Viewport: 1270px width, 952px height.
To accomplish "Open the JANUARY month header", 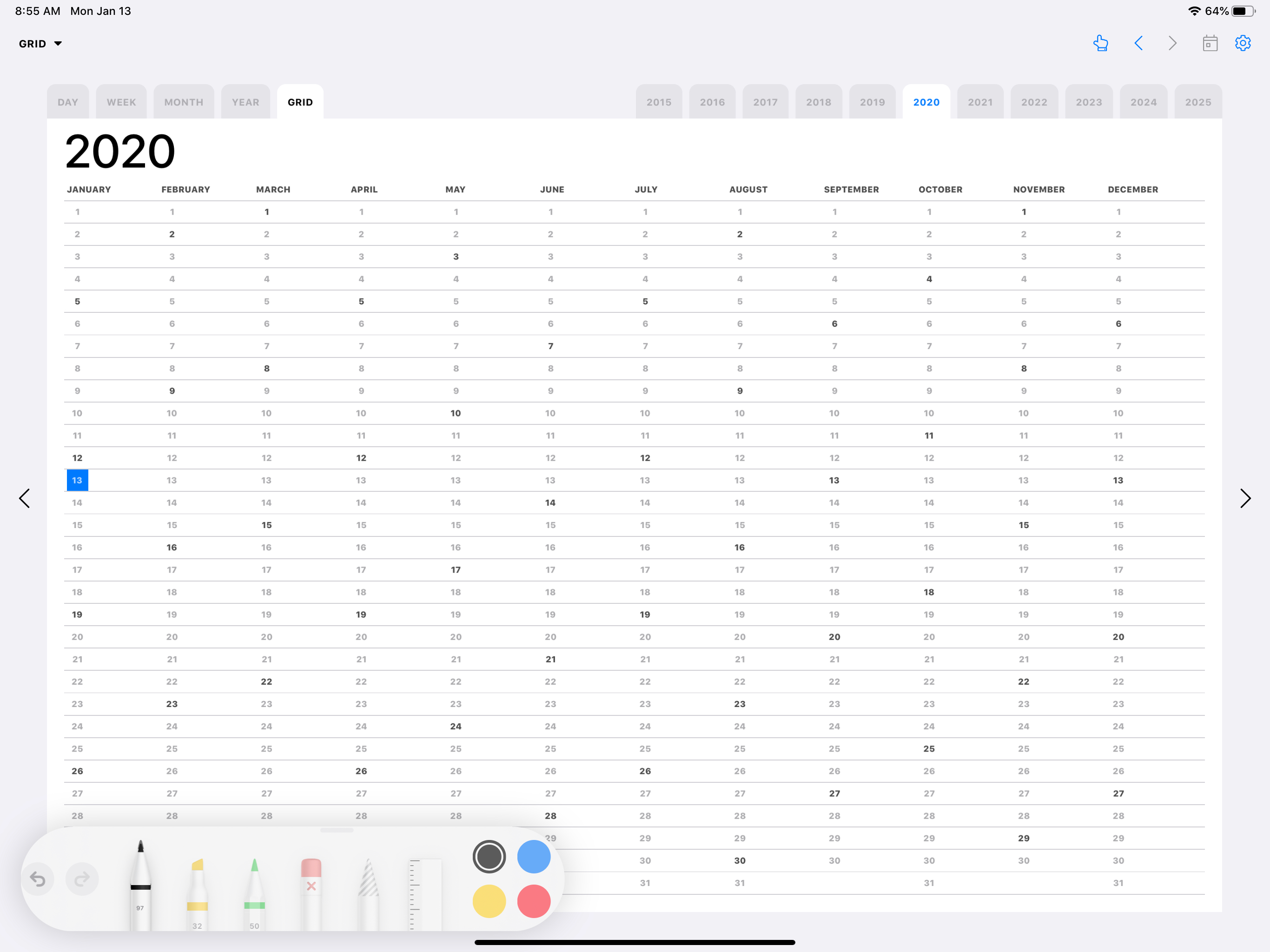I will 89,190.
